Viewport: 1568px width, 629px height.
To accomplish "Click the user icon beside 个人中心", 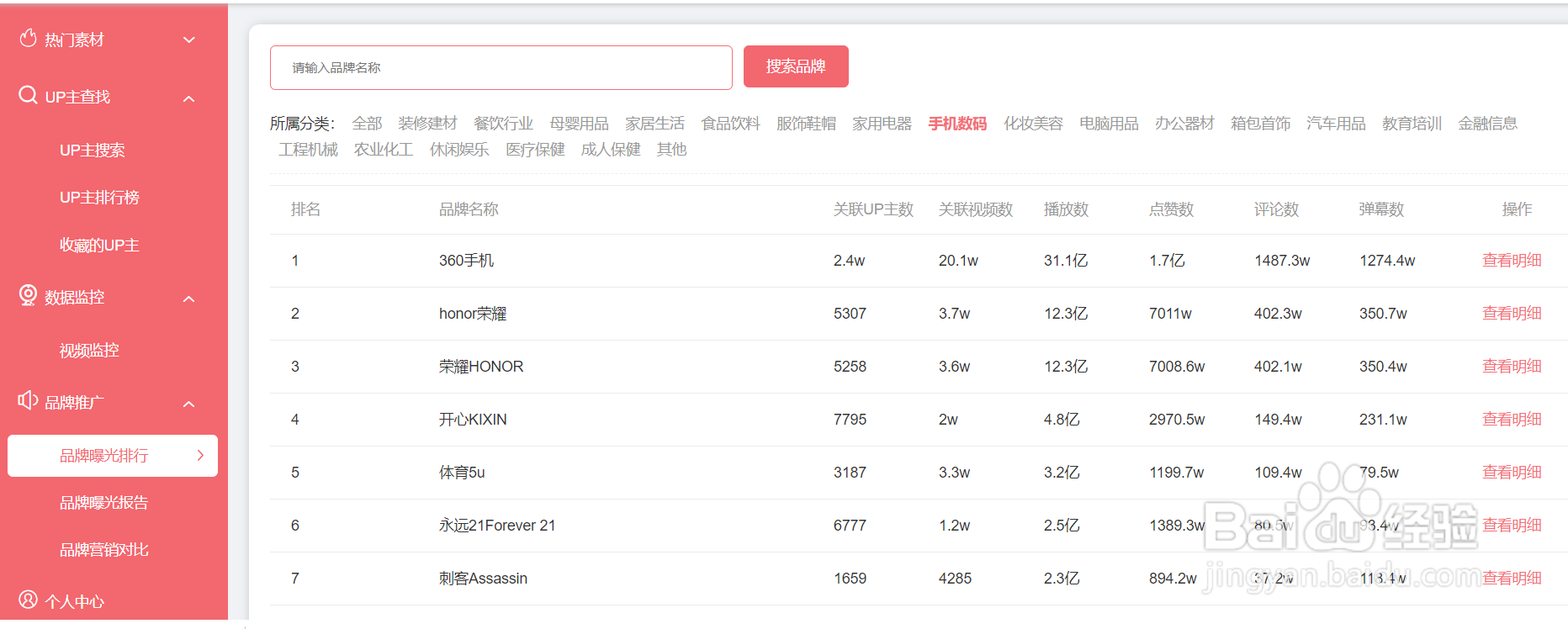I will tap(28, 599).
